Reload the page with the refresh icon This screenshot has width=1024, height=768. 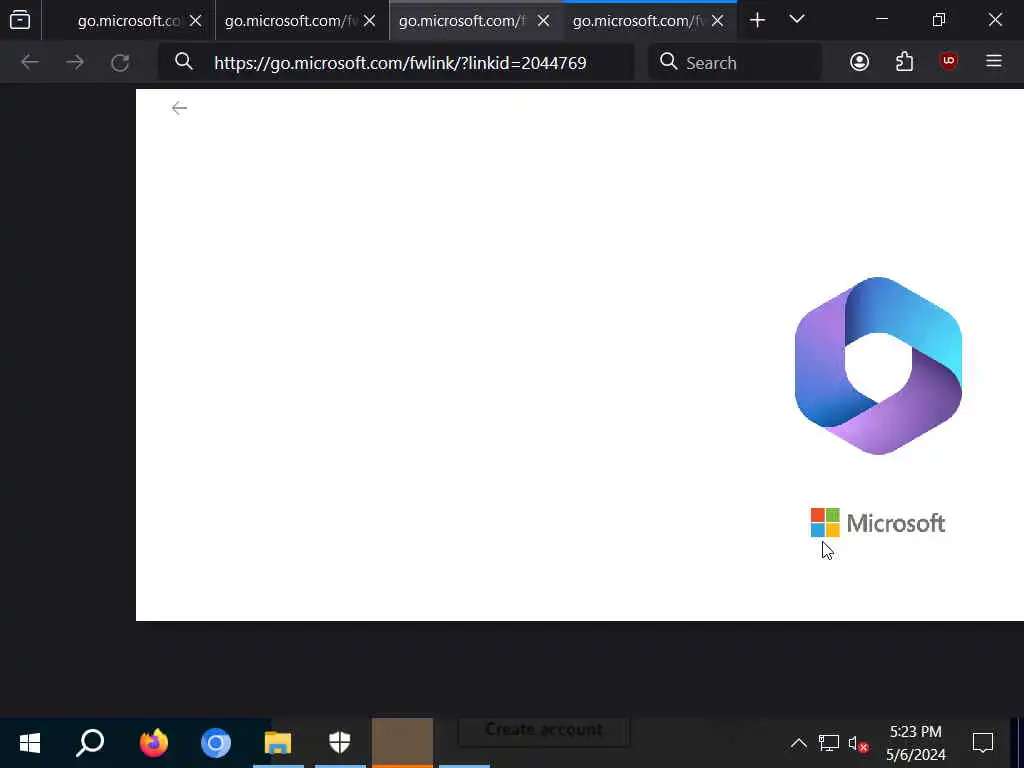pyautogui.click(x=120, y=63)
